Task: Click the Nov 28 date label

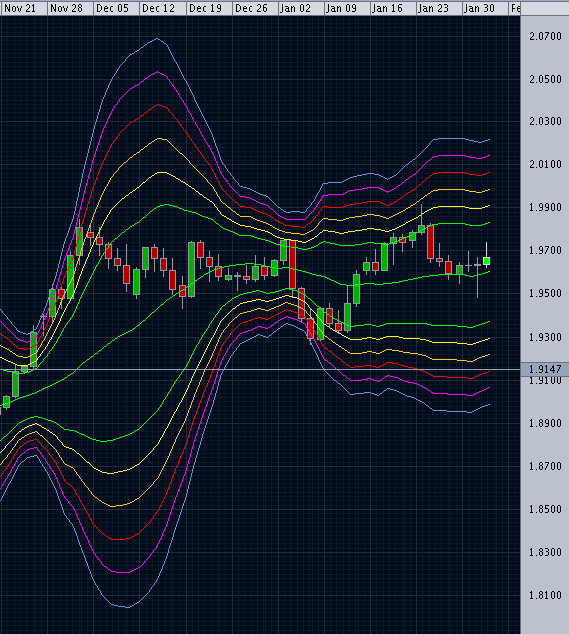Action: click(x=66, y=8)
